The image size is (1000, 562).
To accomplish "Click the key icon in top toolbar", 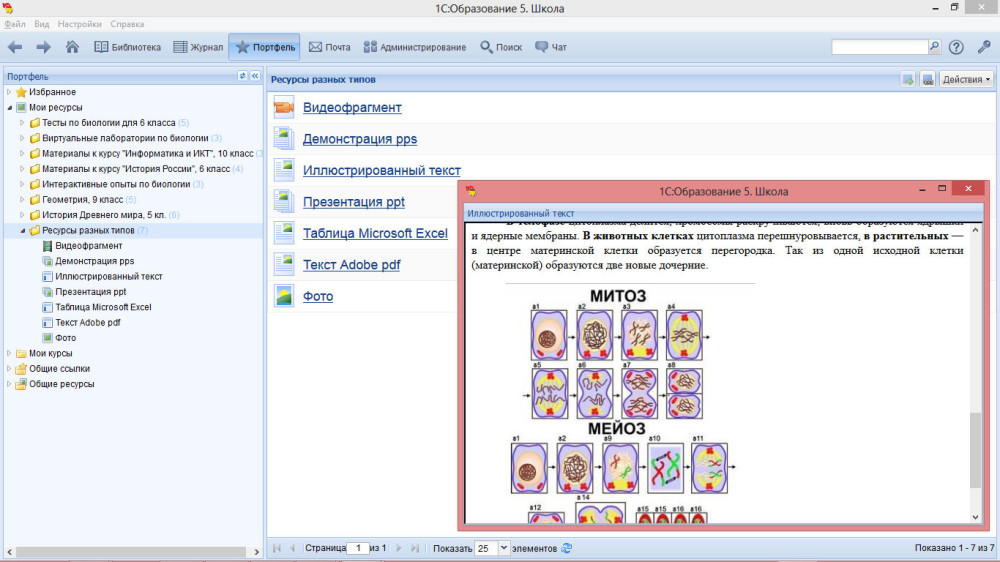I will (984, 47).
